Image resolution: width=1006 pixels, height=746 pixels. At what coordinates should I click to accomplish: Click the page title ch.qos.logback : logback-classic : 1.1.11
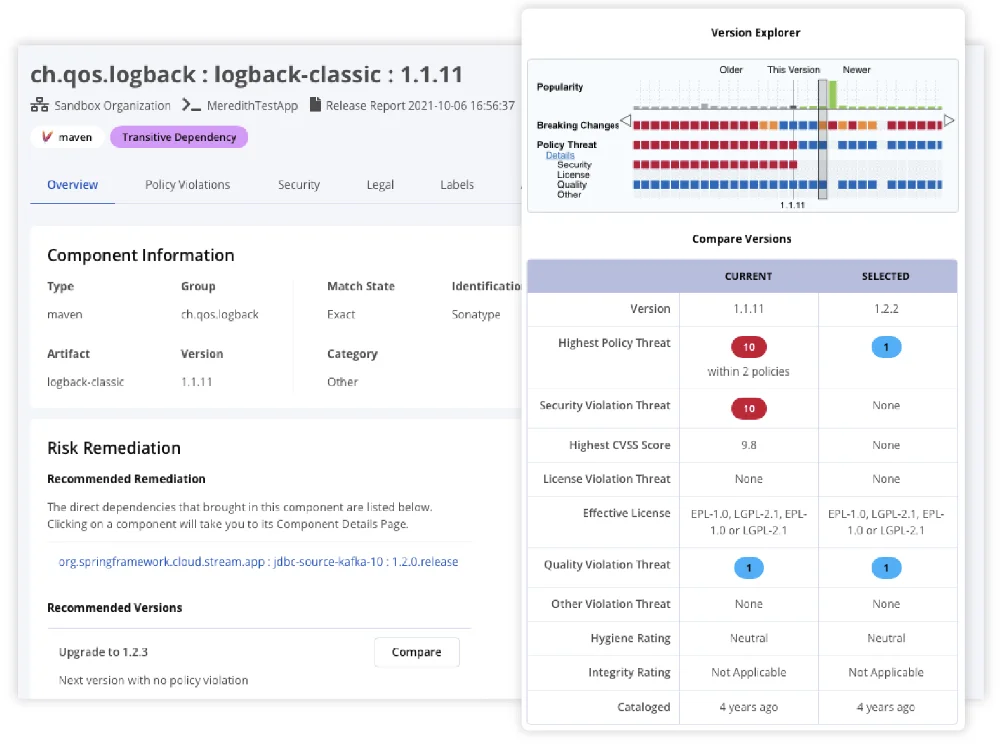point(246,74)
